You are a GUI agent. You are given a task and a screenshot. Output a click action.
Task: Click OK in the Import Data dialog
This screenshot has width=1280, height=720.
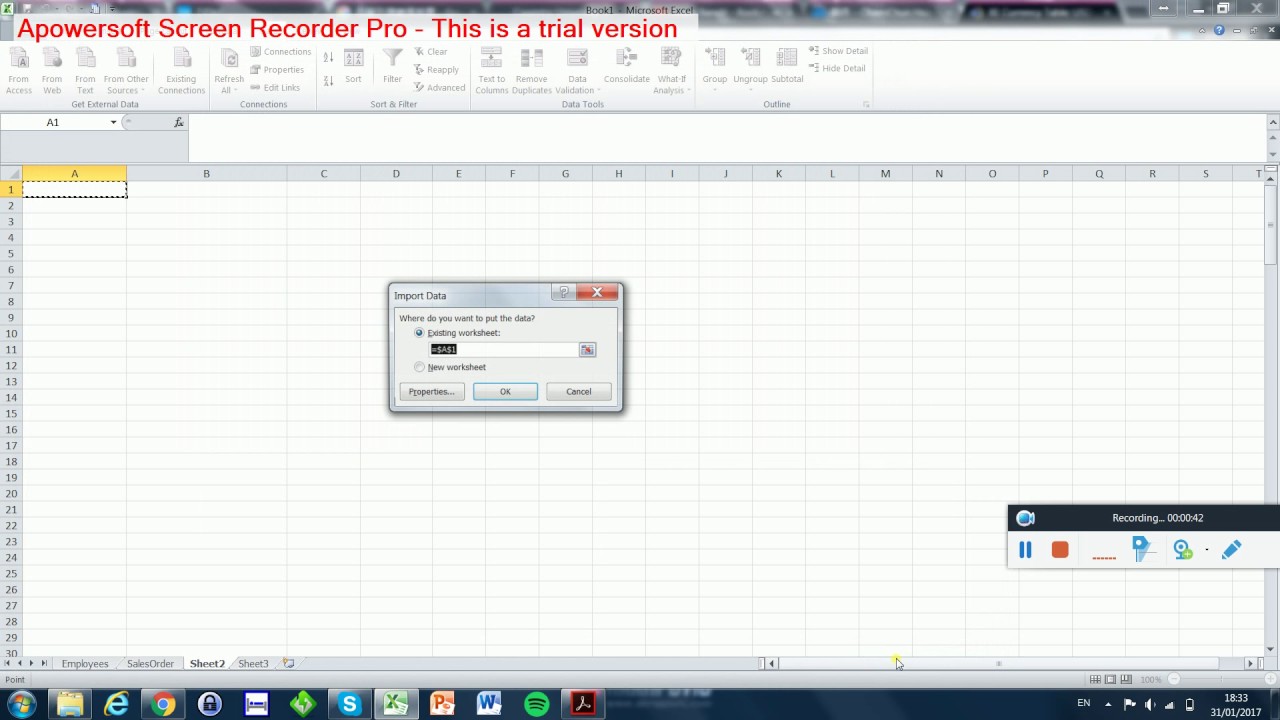(x=505, y=391)
